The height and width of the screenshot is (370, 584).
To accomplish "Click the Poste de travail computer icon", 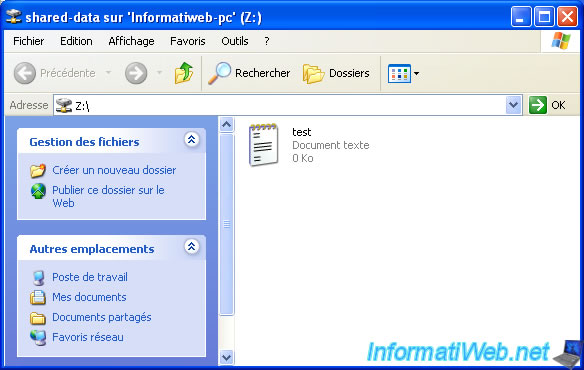I will point(38,278).
